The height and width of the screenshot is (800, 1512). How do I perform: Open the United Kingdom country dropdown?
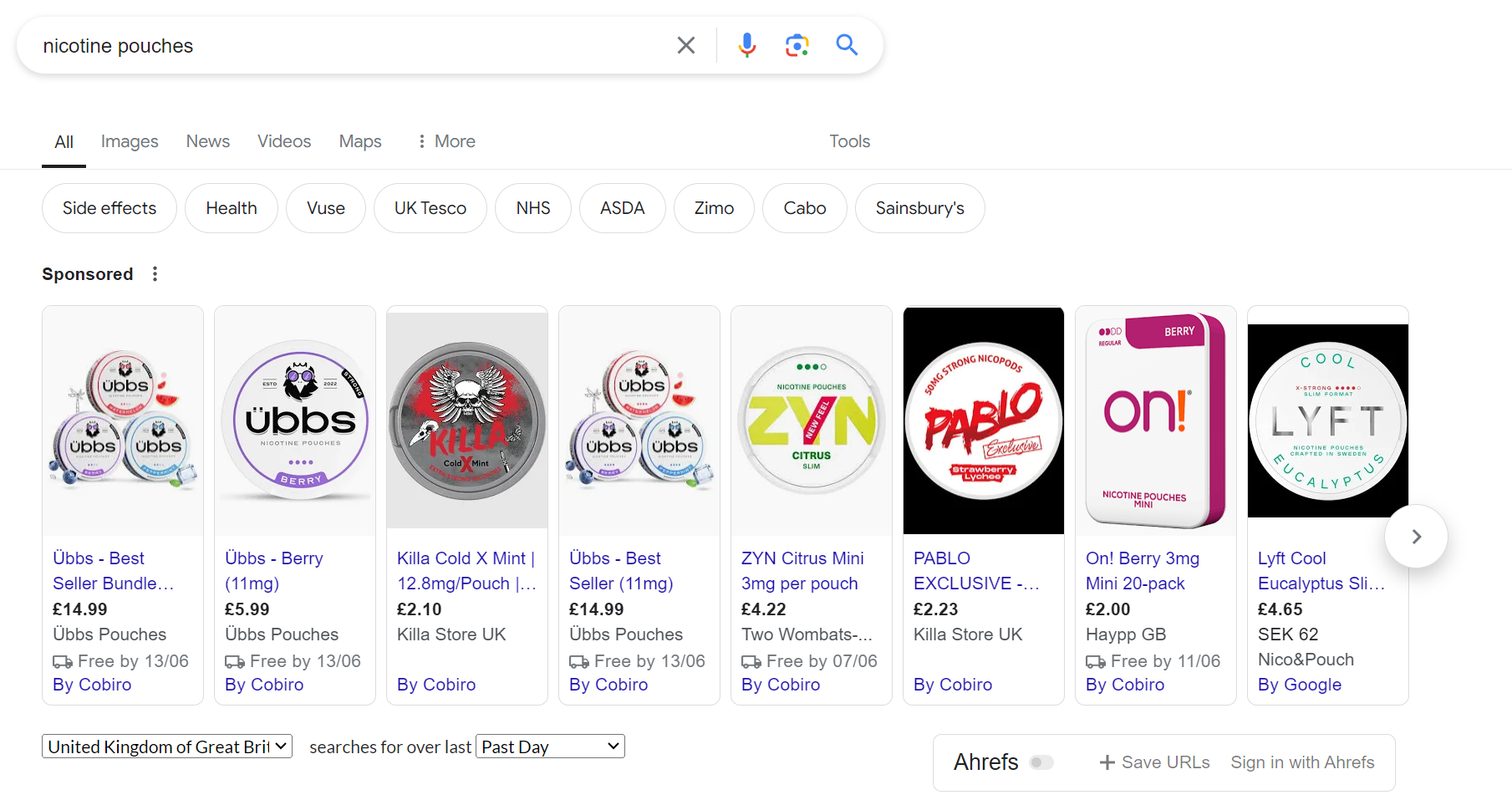[167, 746]
